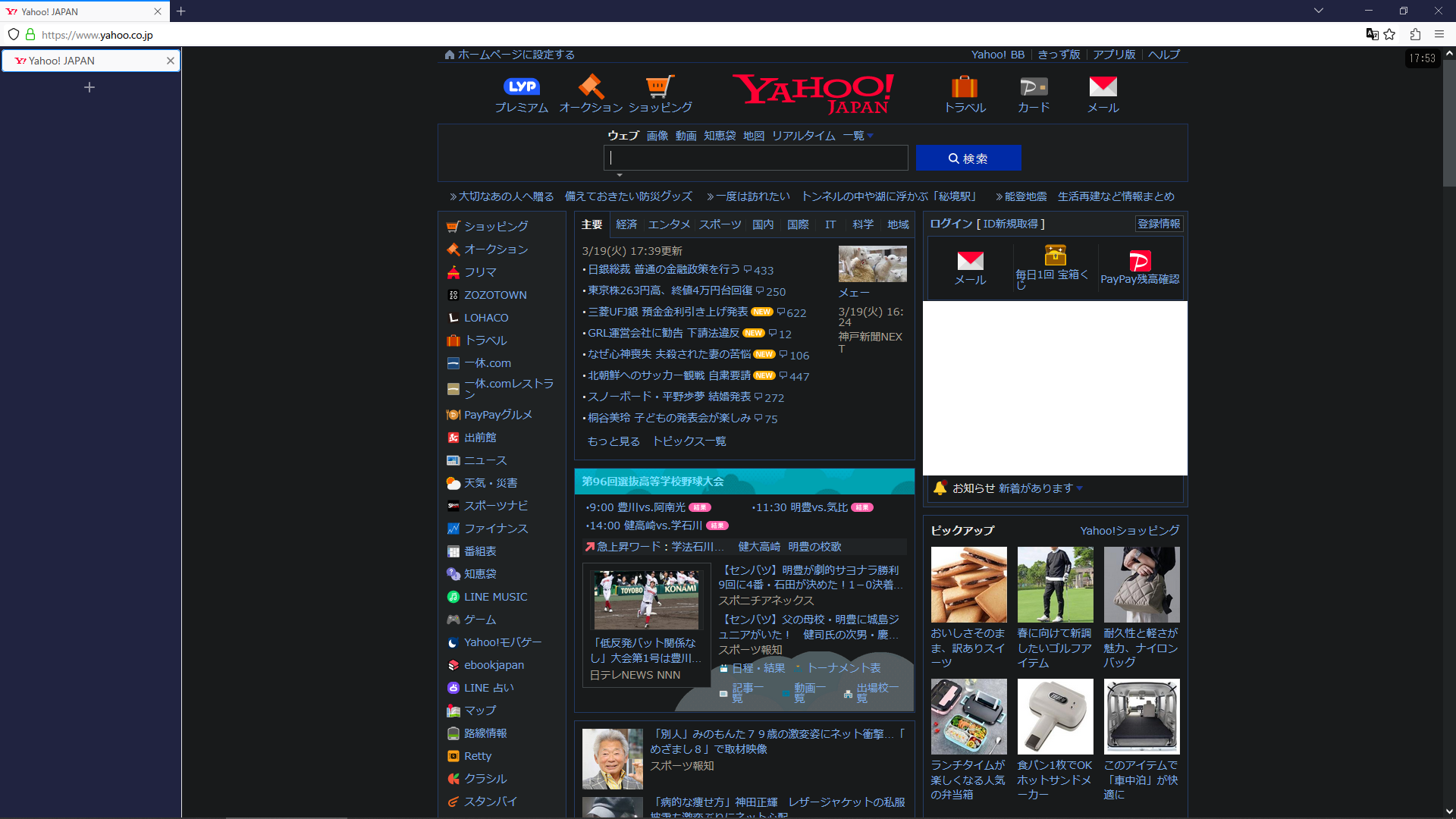Click inside the web search input field
The width and height of the screenshot is (1456, 819).
(756, 158)
